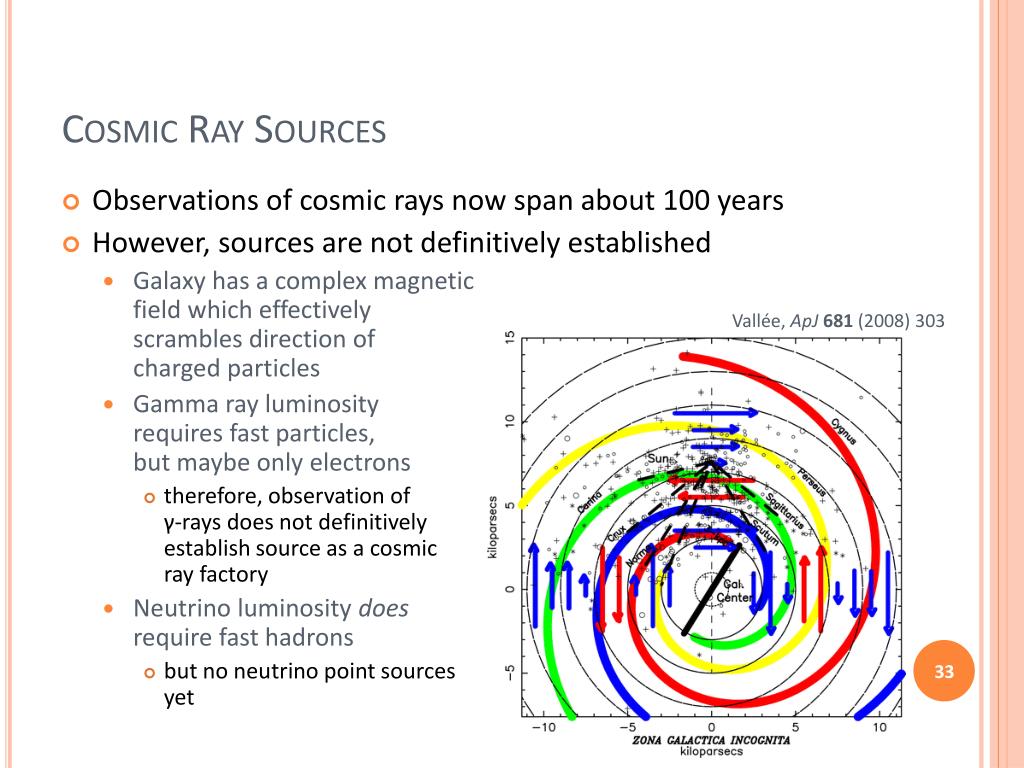
Task: Click the "Crux" arm label
Action: [616, 532]
